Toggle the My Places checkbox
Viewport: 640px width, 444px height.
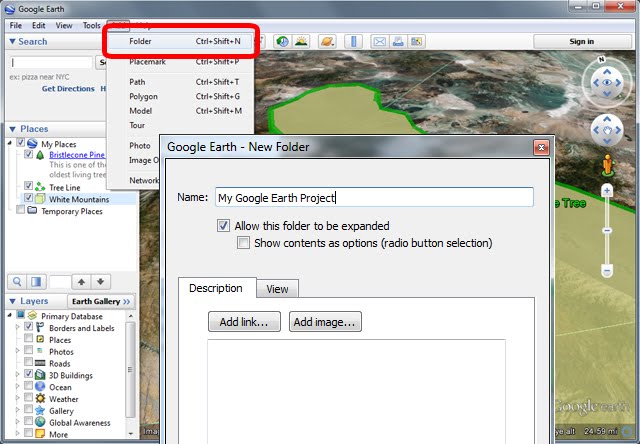coord(20,143)
